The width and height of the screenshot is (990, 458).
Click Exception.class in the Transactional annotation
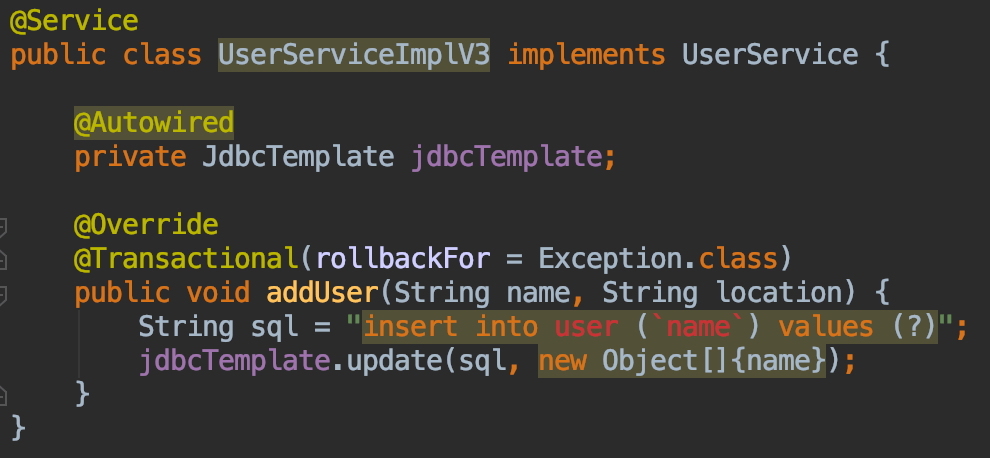pyautogui.click(x=658, y=259)
